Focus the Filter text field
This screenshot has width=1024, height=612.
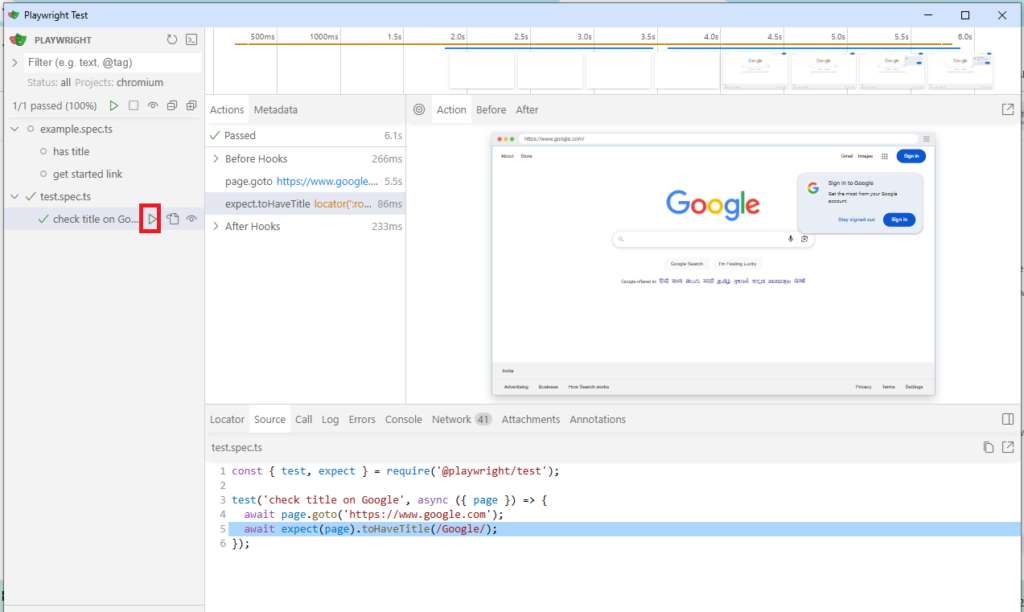tap(112, 63)
